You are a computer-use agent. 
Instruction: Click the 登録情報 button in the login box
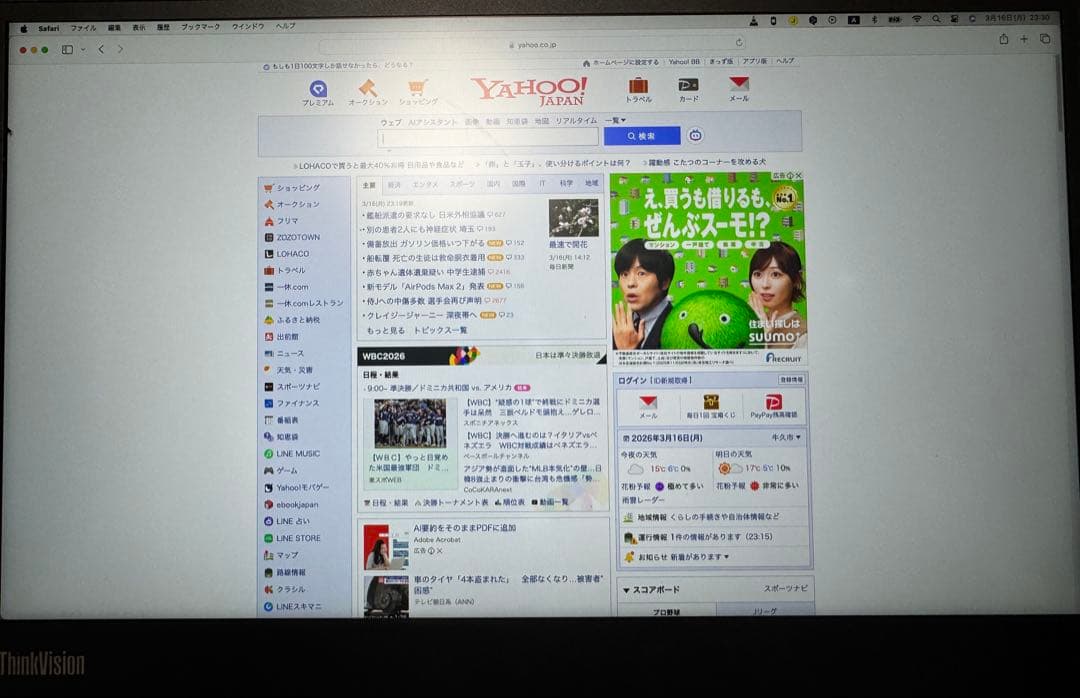pos(791,380)
